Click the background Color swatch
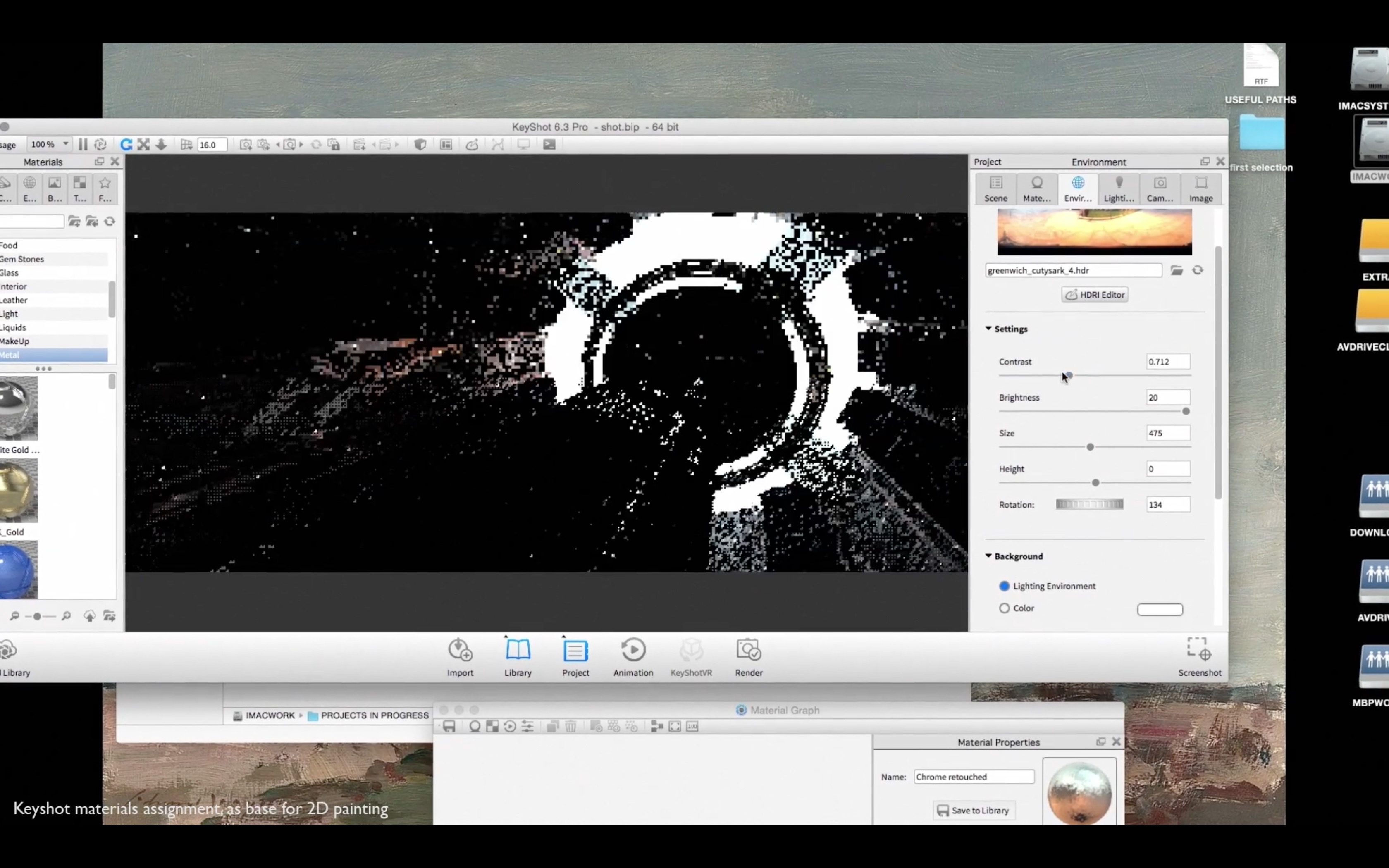 pos(1160,609)
